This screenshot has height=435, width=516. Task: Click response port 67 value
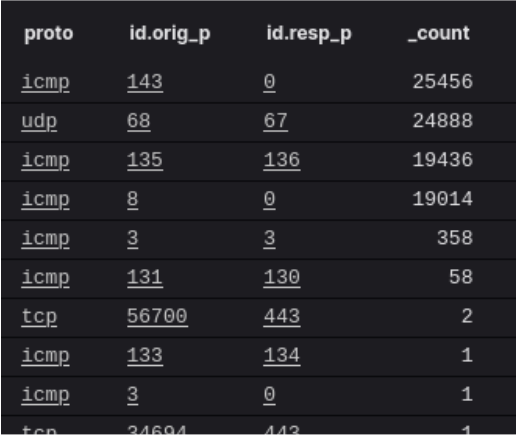pyautogui.click(x=275, y=121)
